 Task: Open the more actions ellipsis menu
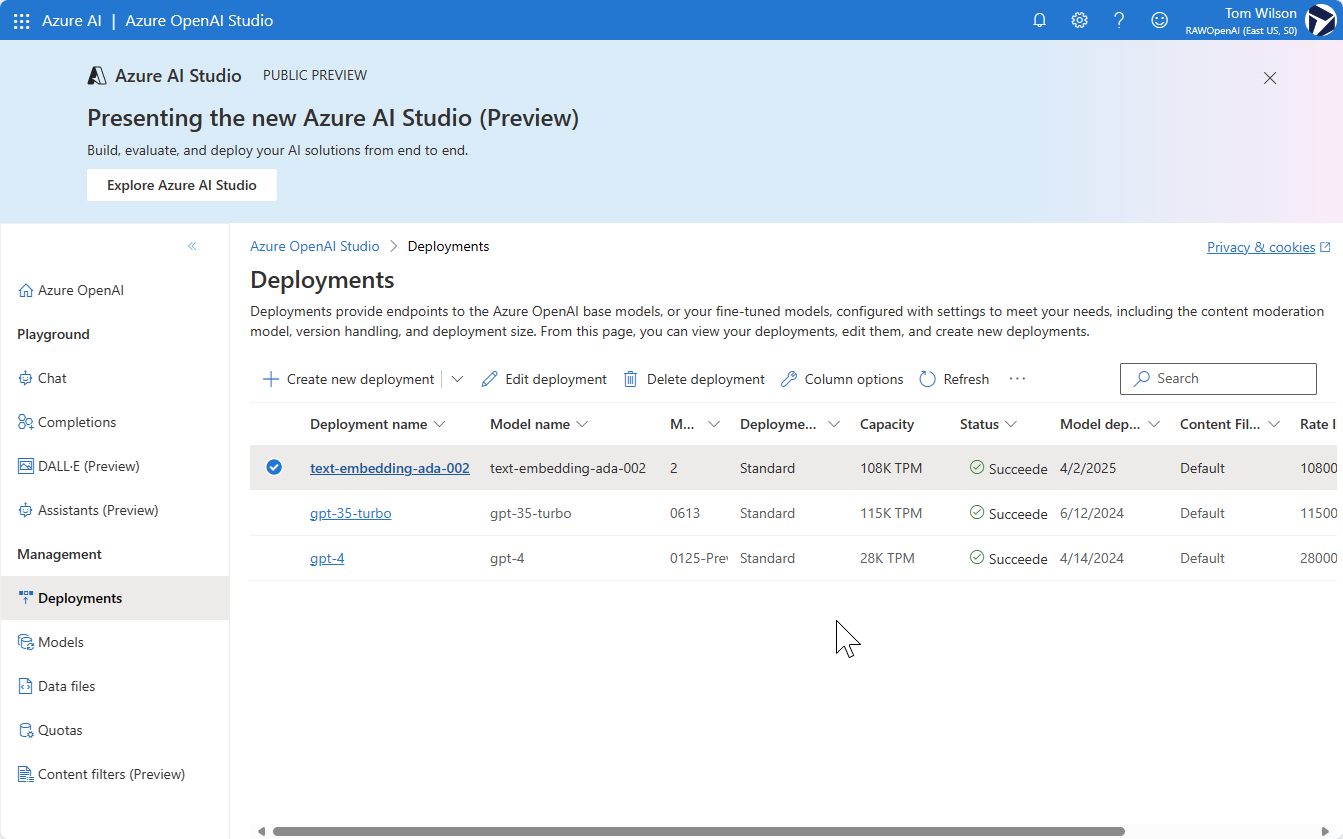1018,379
